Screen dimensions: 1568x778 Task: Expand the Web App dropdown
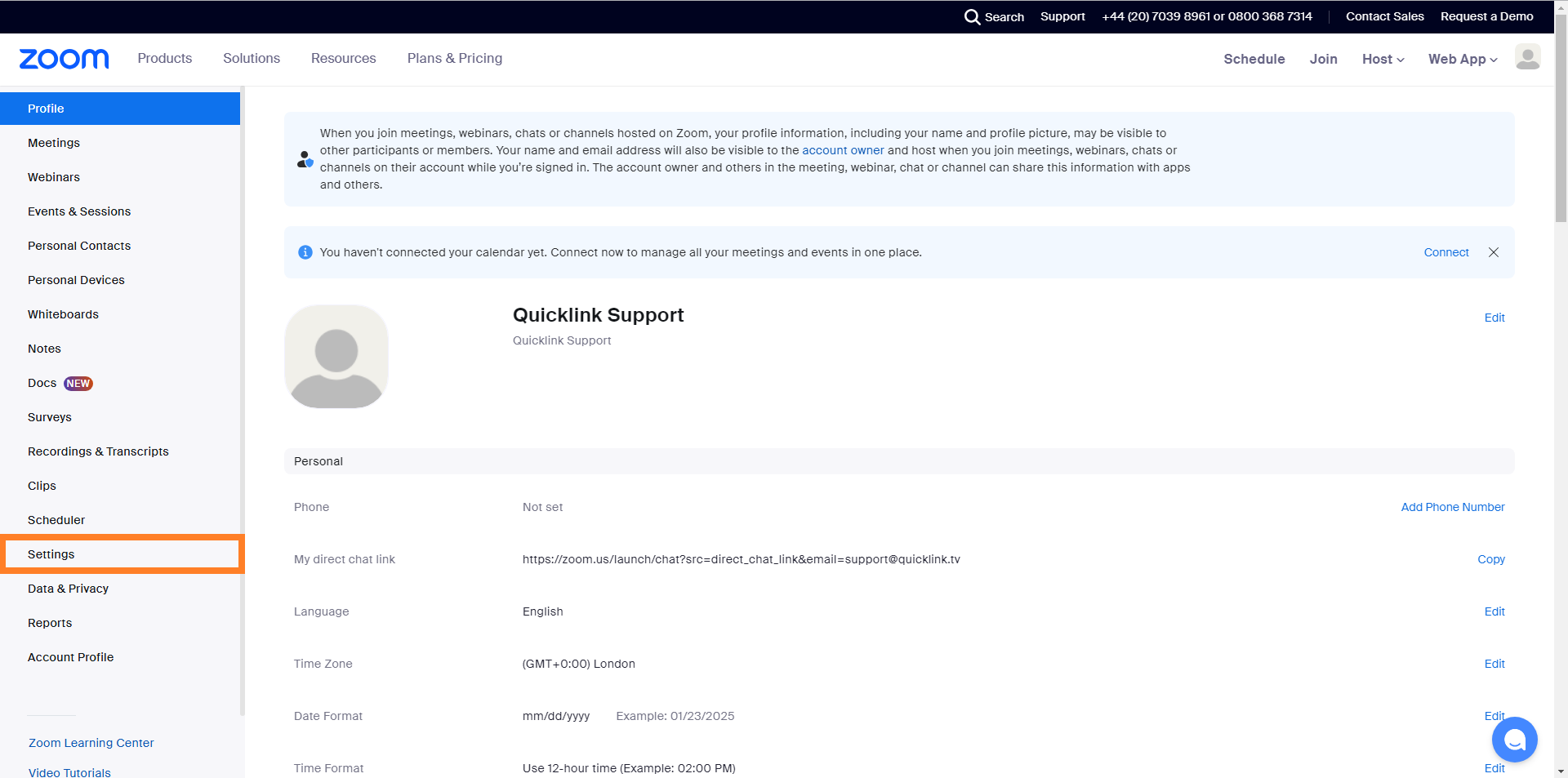pyautogui.click(x=1463, y=59)
